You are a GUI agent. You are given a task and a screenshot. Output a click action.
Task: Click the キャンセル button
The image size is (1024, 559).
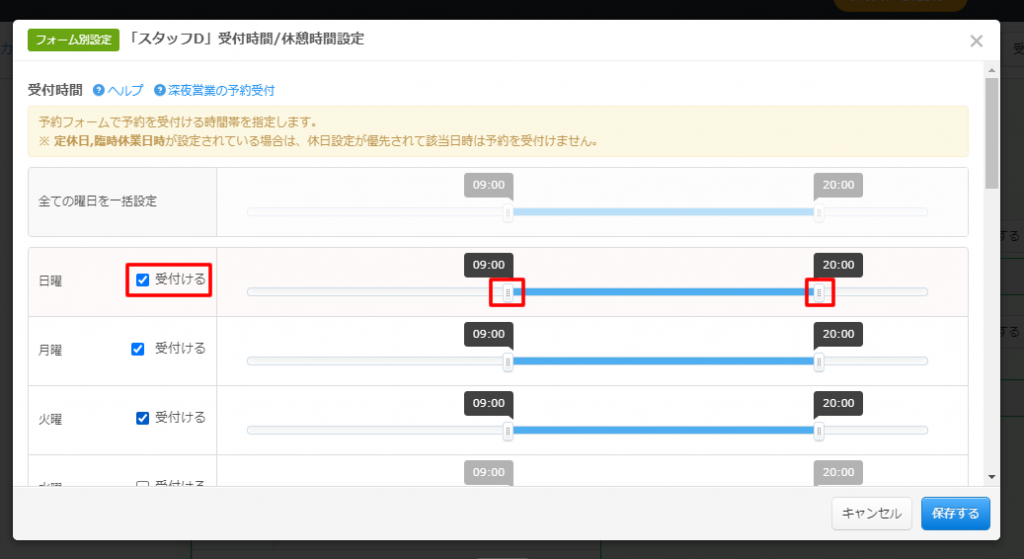click(x=871, y=513)
